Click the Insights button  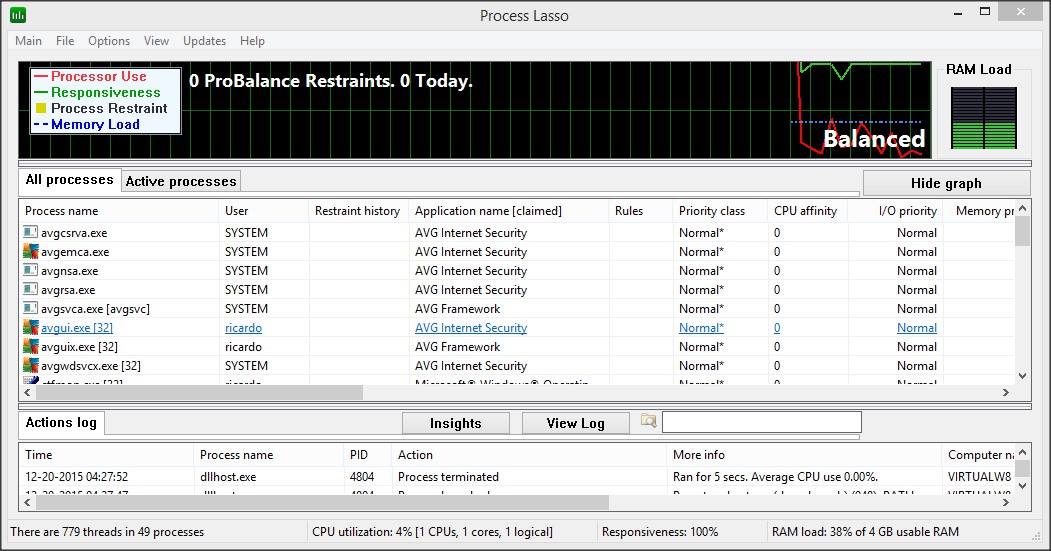456,424
